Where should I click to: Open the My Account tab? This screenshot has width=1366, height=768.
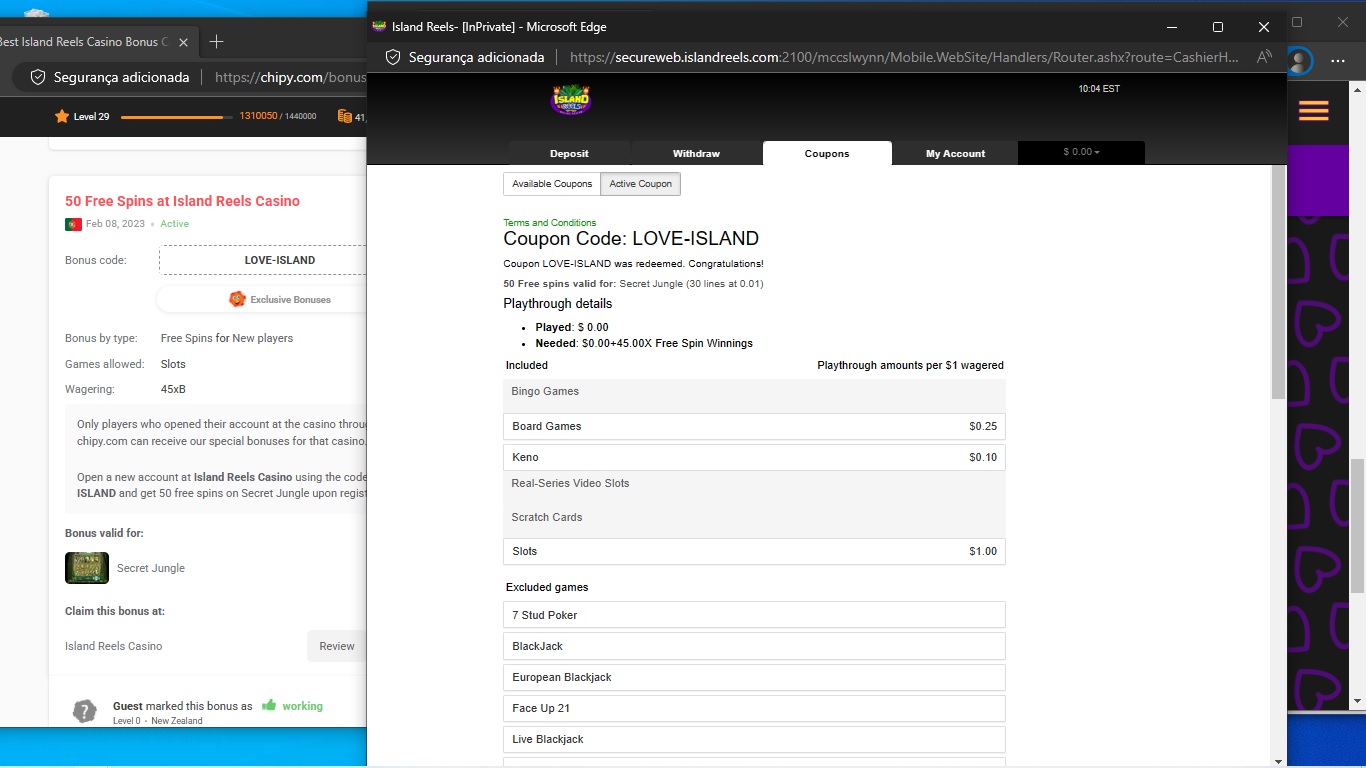[955, 154]
